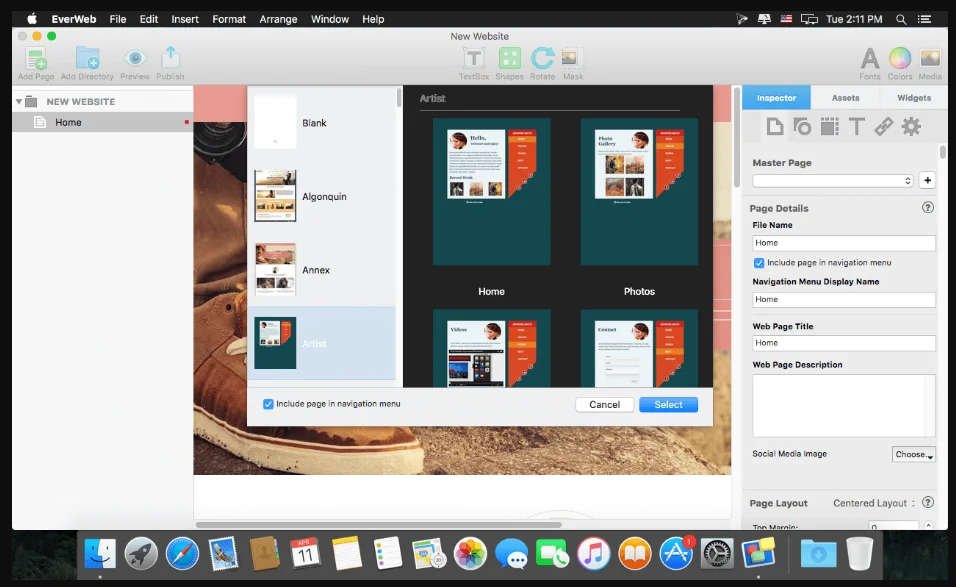956x587 pixels.
Task: Choose the Artist template
Action: pyautogui.click(x=321, y=343)
